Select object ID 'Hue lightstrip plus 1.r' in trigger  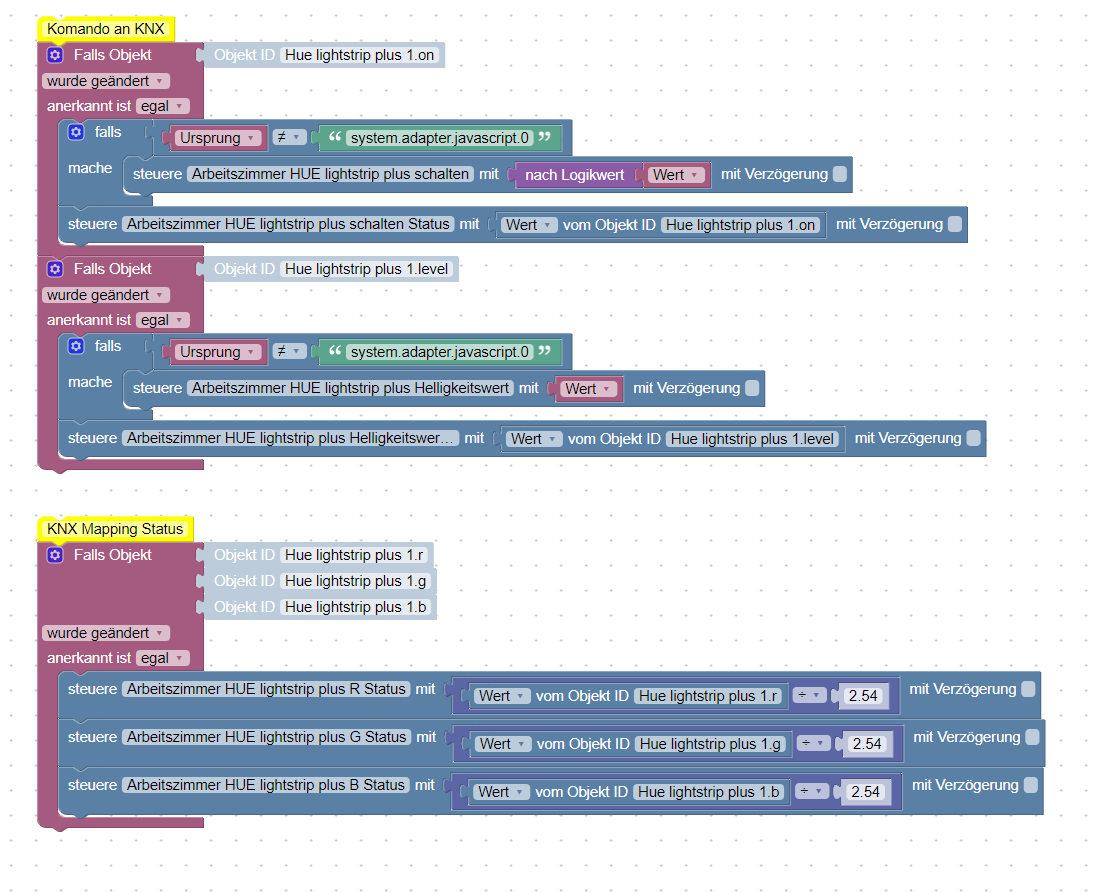click(x=354, y=555)
